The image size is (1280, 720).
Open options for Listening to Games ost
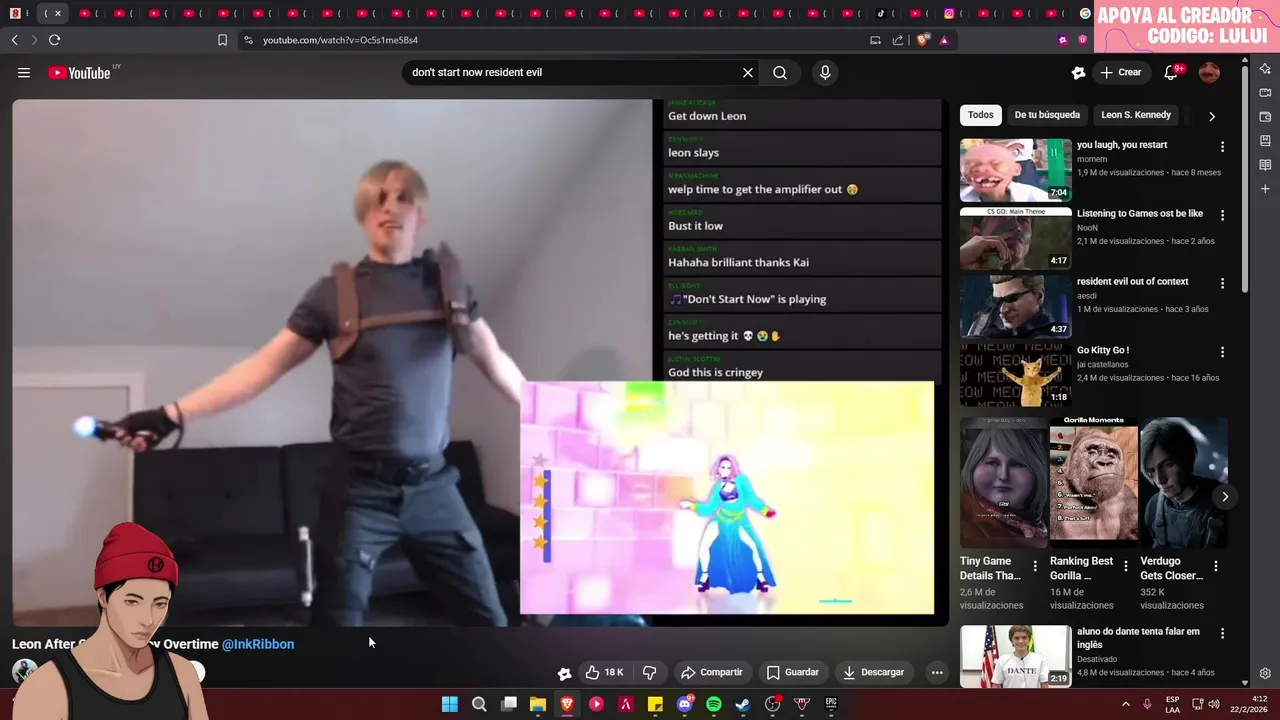coord(1222,215)
